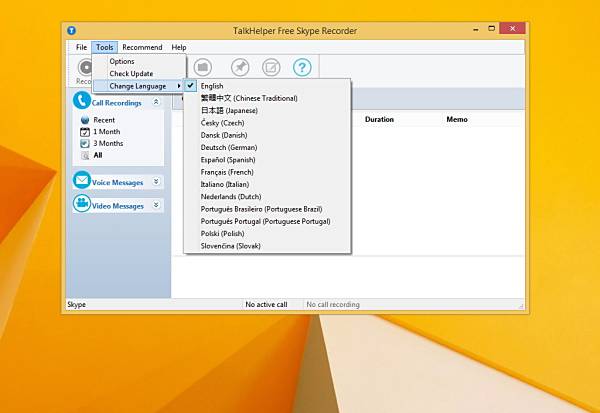This screenshot has width=600, height=413.
Task: Select Português Brasileiro language
Action: click(x=267, y=209)
